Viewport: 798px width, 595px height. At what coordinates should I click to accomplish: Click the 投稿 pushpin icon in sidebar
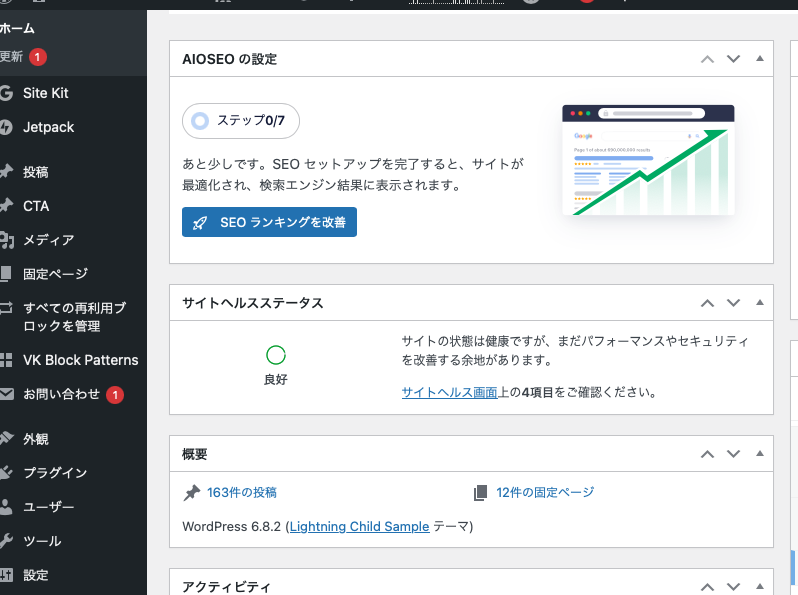point(6,172)
